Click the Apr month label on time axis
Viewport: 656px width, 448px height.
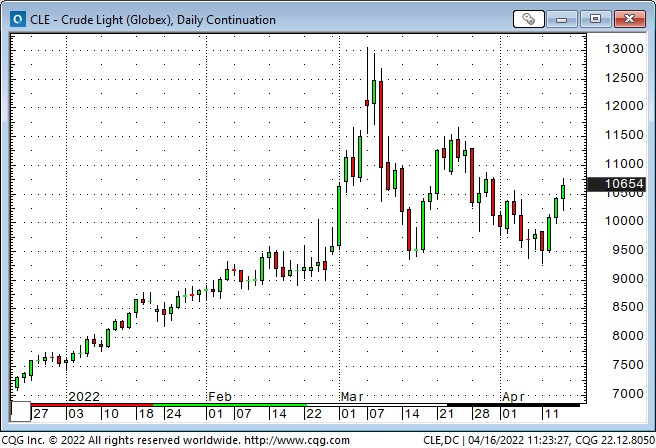click(513, 397)
